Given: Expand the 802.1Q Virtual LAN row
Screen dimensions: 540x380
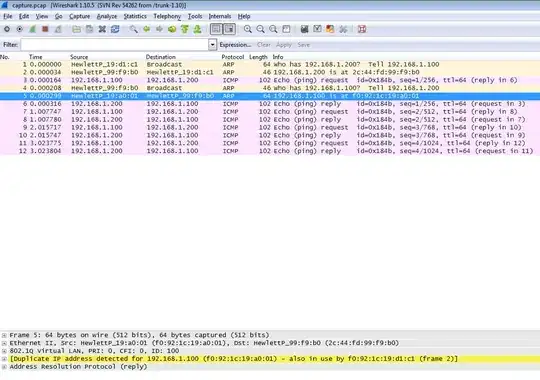Looking at the screenshot, I should [x=4, y=351].
